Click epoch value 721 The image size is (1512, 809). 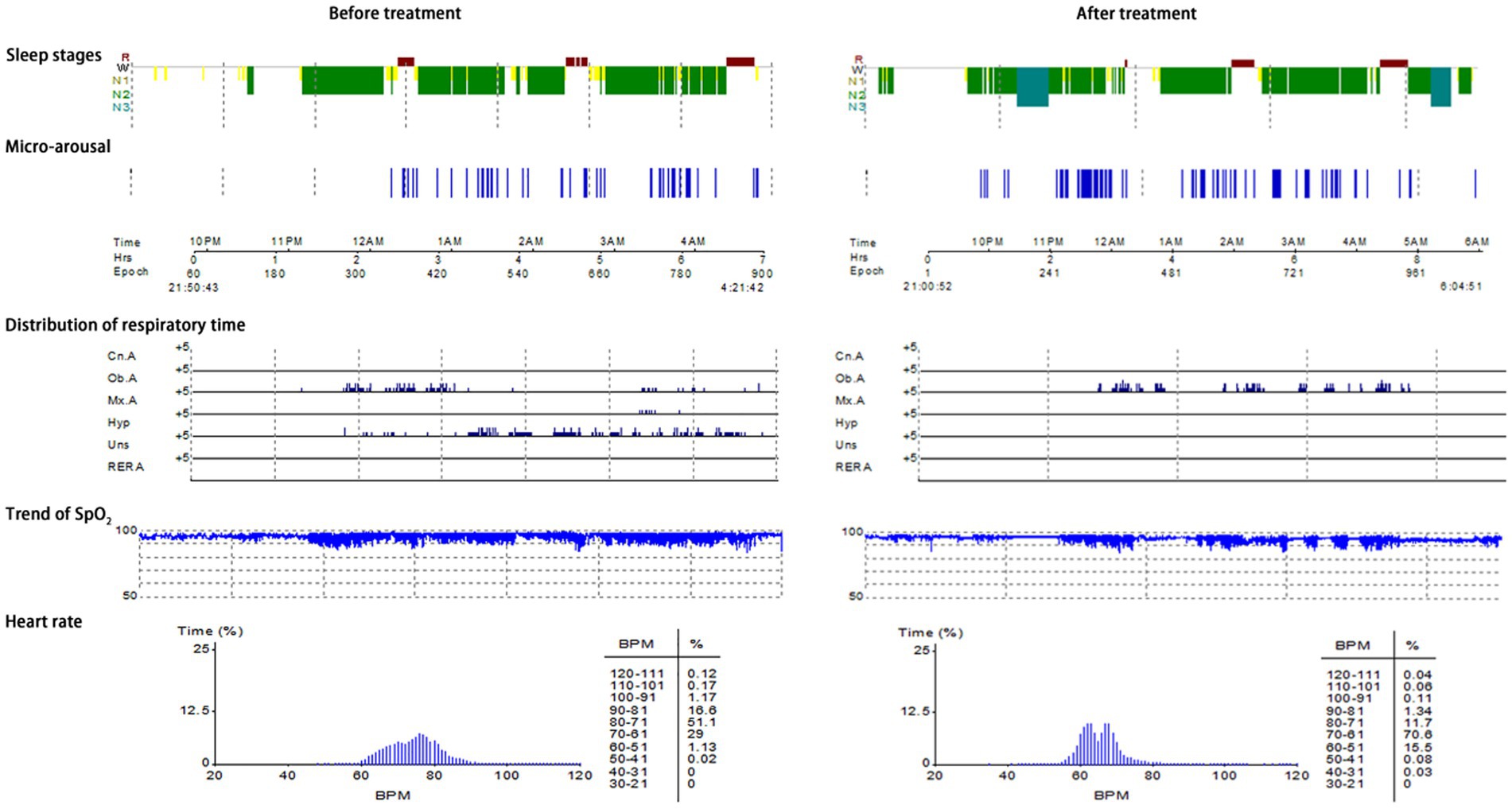[x=1293, y=273]
